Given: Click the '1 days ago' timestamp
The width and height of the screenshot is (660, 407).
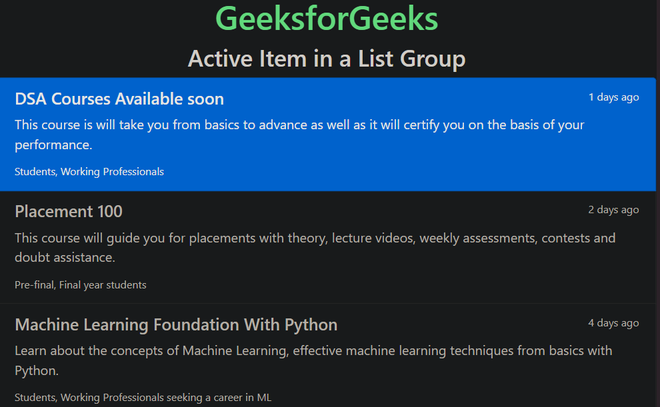Looking at the screenshot, I should tap(613, 98).
